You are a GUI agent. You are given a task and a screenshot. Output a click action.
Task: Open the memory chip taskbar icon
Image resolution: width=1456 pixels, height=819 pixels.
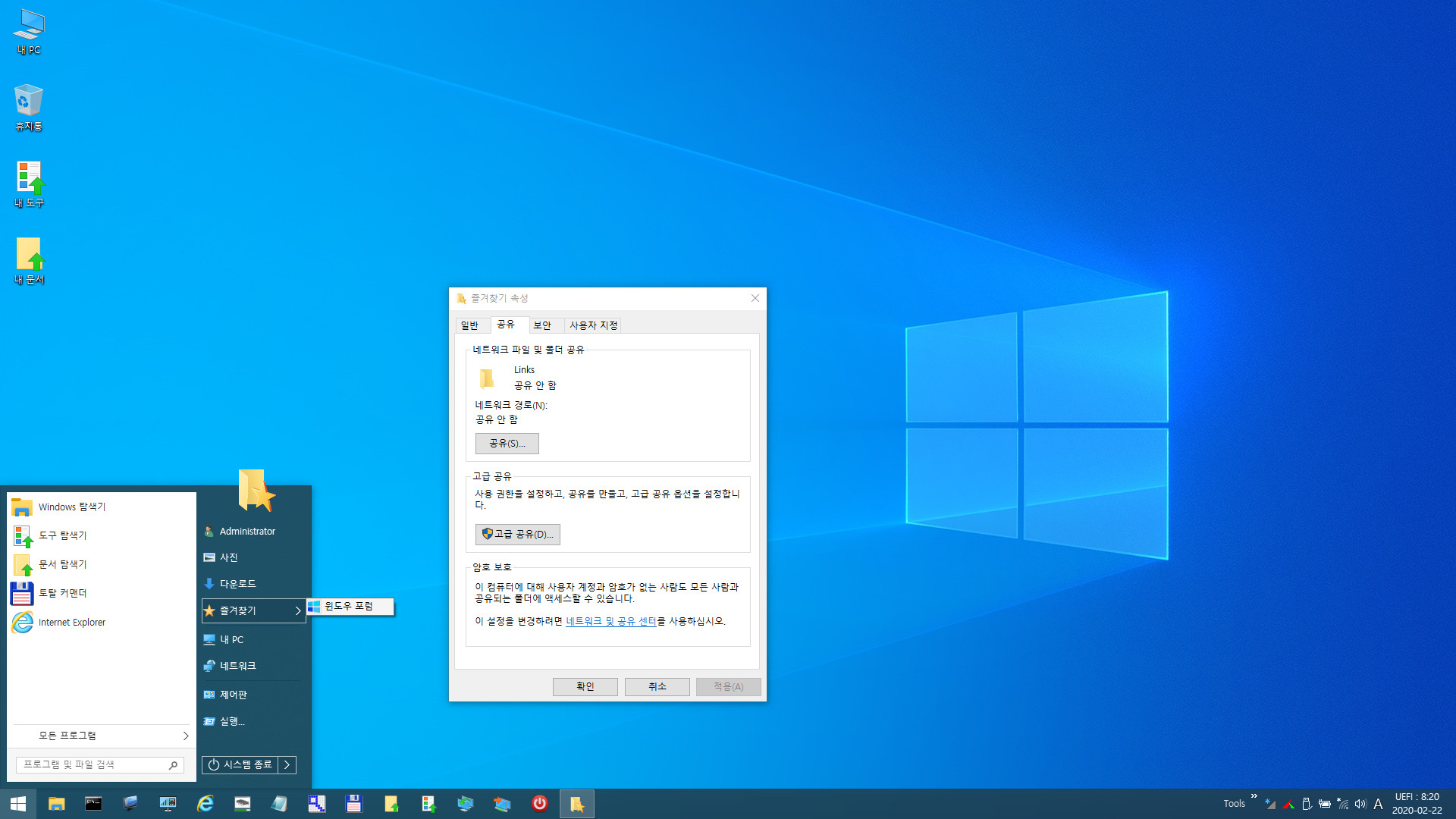(242, 804)
